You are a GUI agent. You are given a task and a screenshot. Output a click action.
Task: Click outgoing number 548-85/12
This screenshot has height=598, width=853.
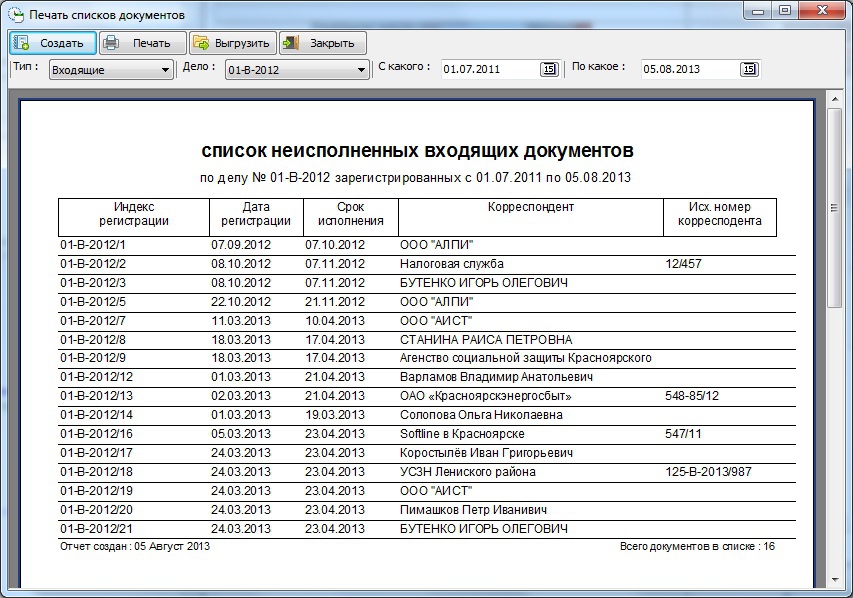pos(692,396)
